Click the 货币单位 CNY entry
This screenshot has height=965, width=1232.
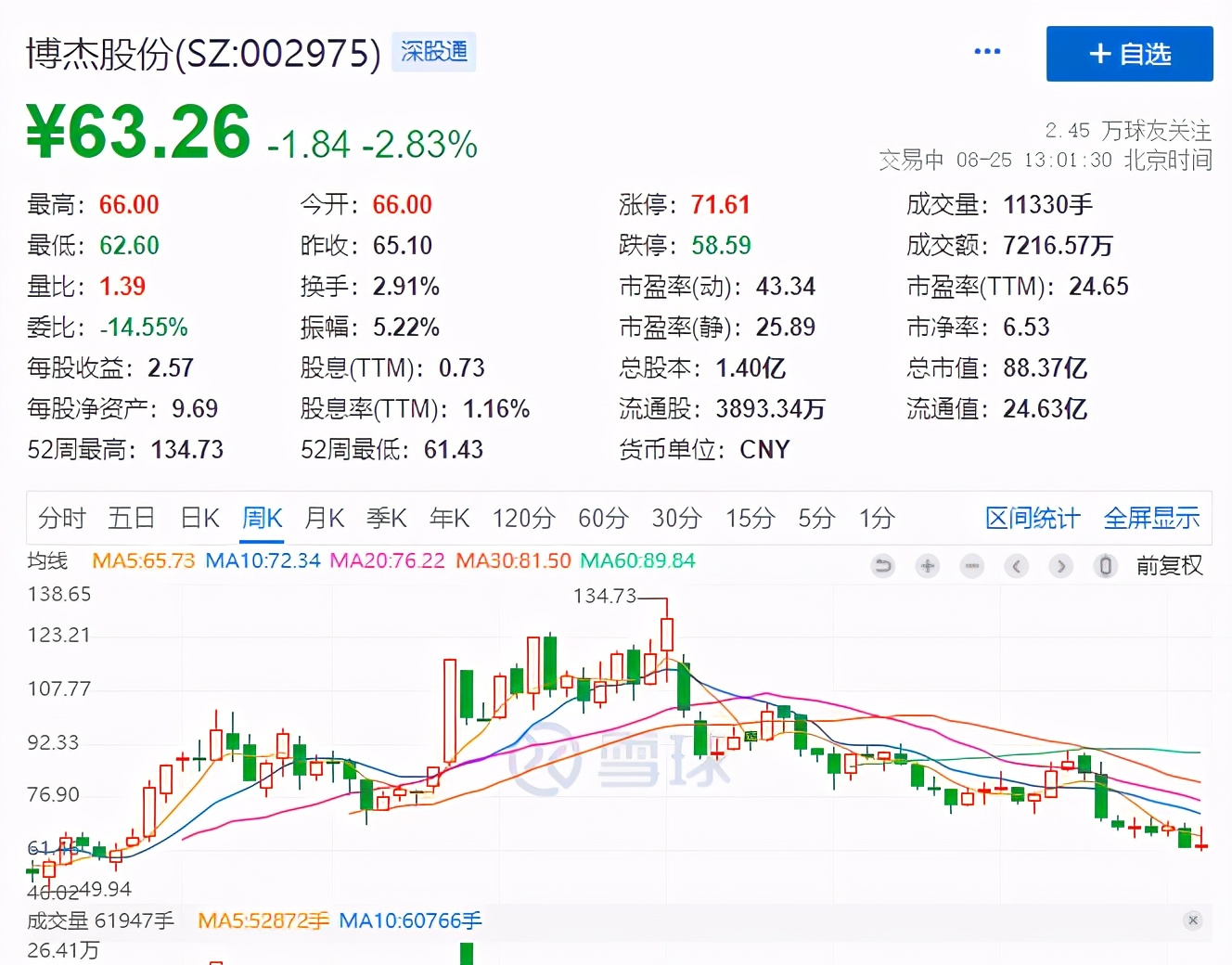704,449
